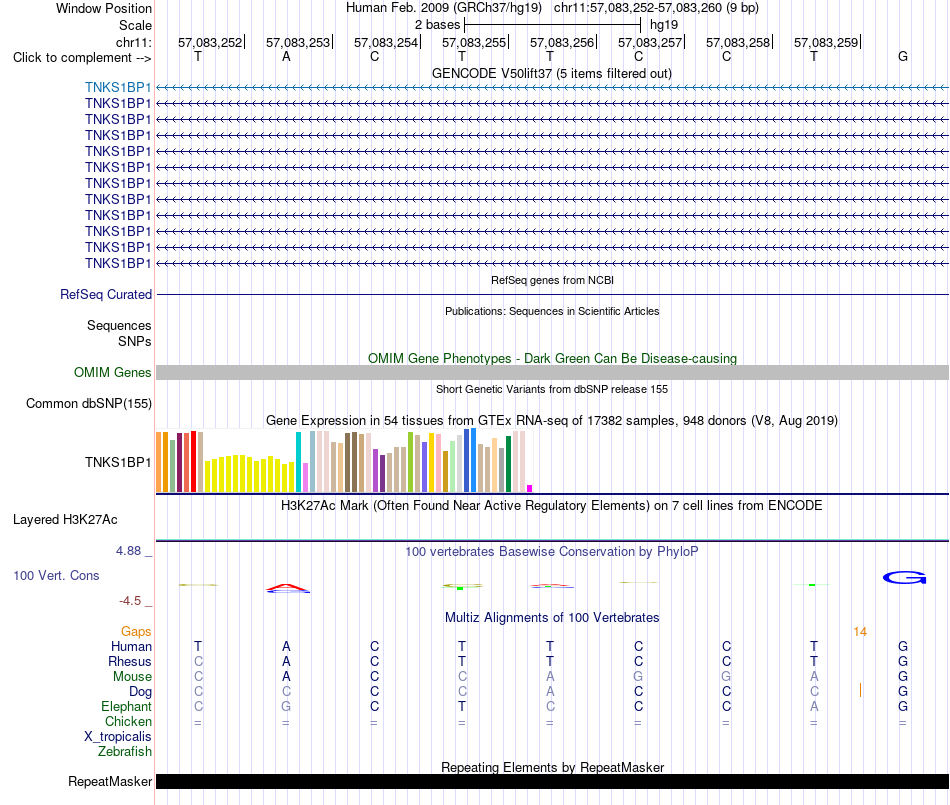Click the Gaps row label

136,631
